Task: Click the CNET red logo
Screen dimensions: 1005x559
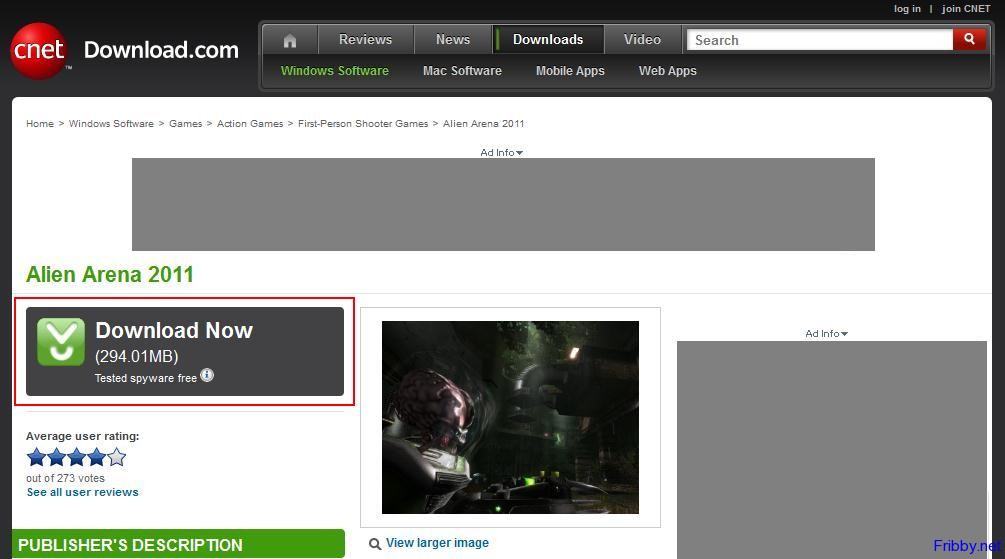Action: click(x=39, y=50)
